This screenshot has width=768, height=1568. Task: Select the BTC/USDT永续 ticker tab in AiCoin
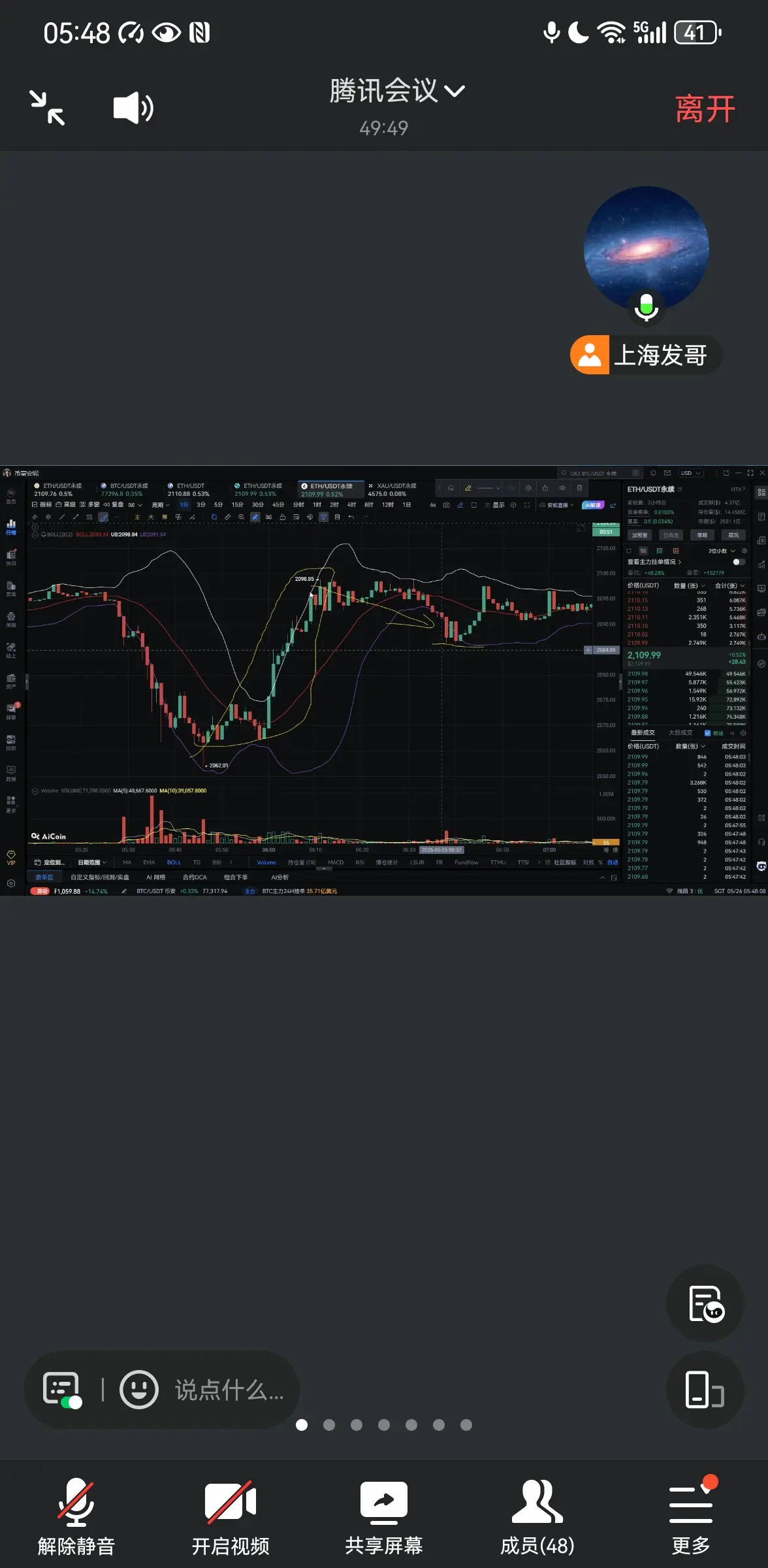(x=125, y=490)
